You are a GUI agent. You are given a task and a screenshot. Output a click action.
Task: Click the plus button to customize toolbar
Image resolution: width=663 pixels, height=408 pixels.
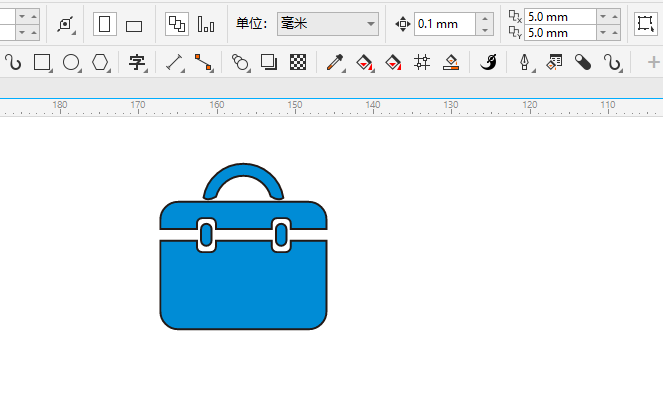[655, 62]
